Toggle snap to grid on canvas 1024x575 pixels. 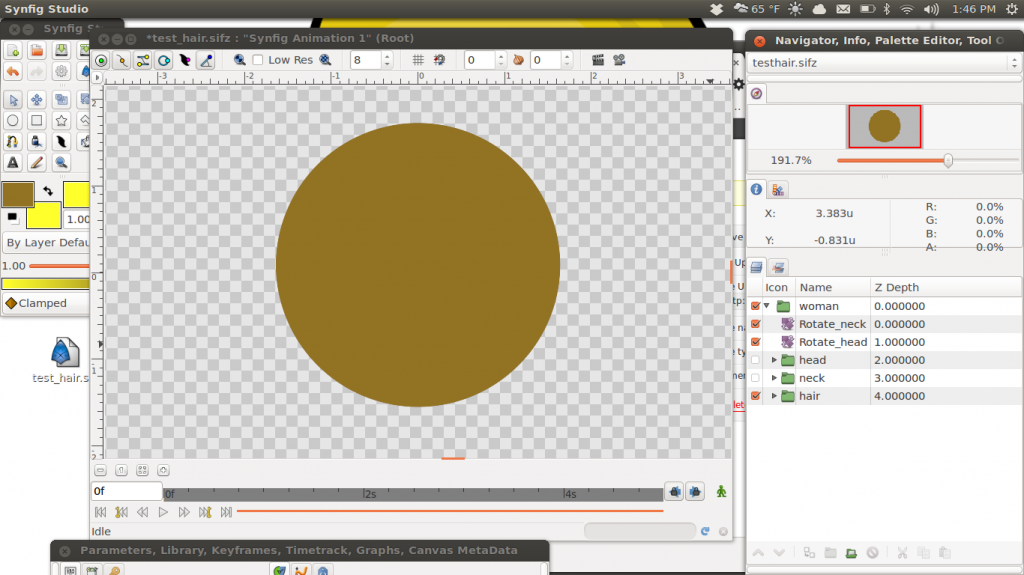[440, 60]
